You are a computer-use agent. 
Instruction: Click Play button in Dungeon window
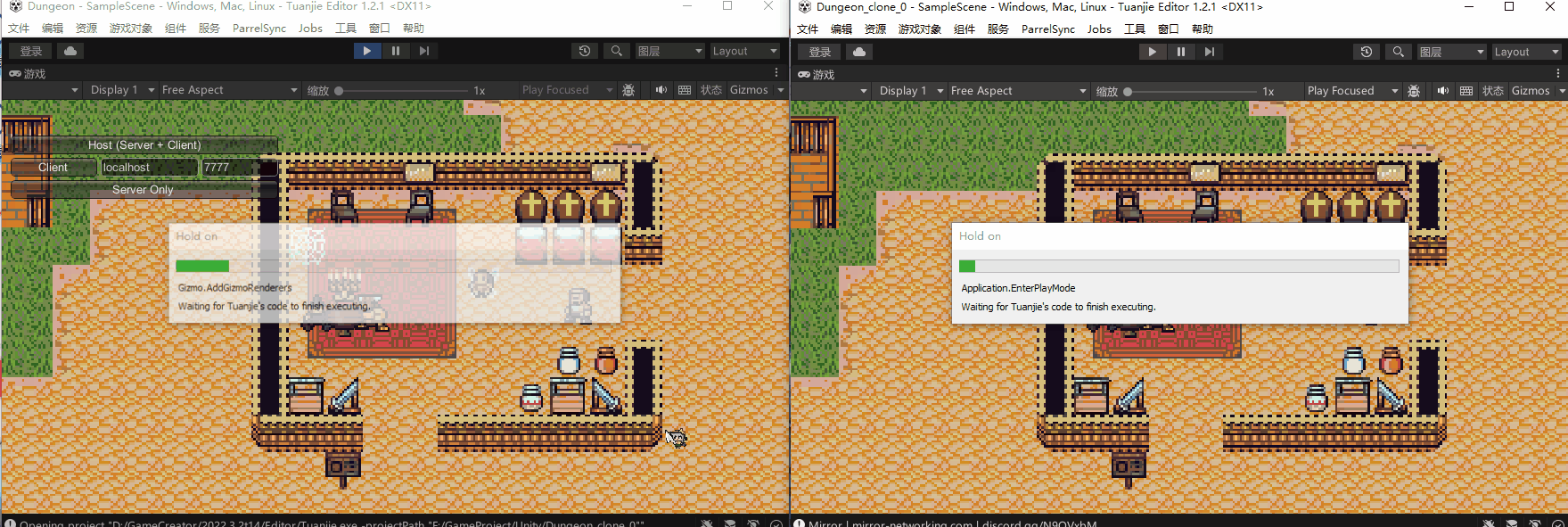(366, 51)
